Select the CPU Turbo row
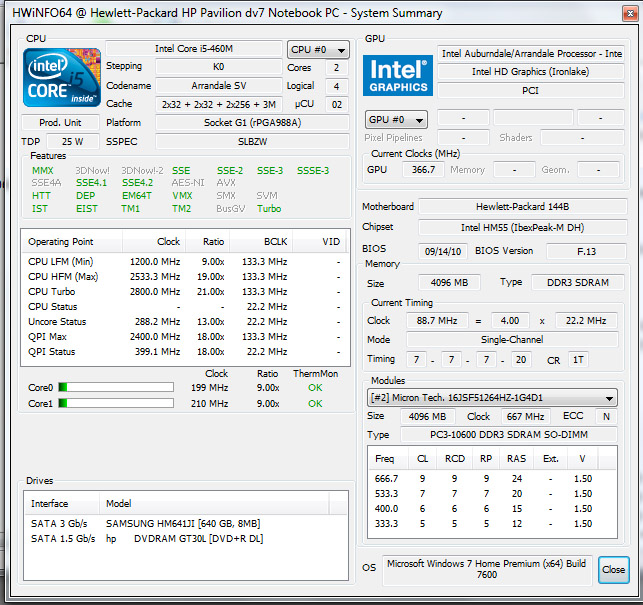Viewport: 643px width, 605px height. point(185,292)
